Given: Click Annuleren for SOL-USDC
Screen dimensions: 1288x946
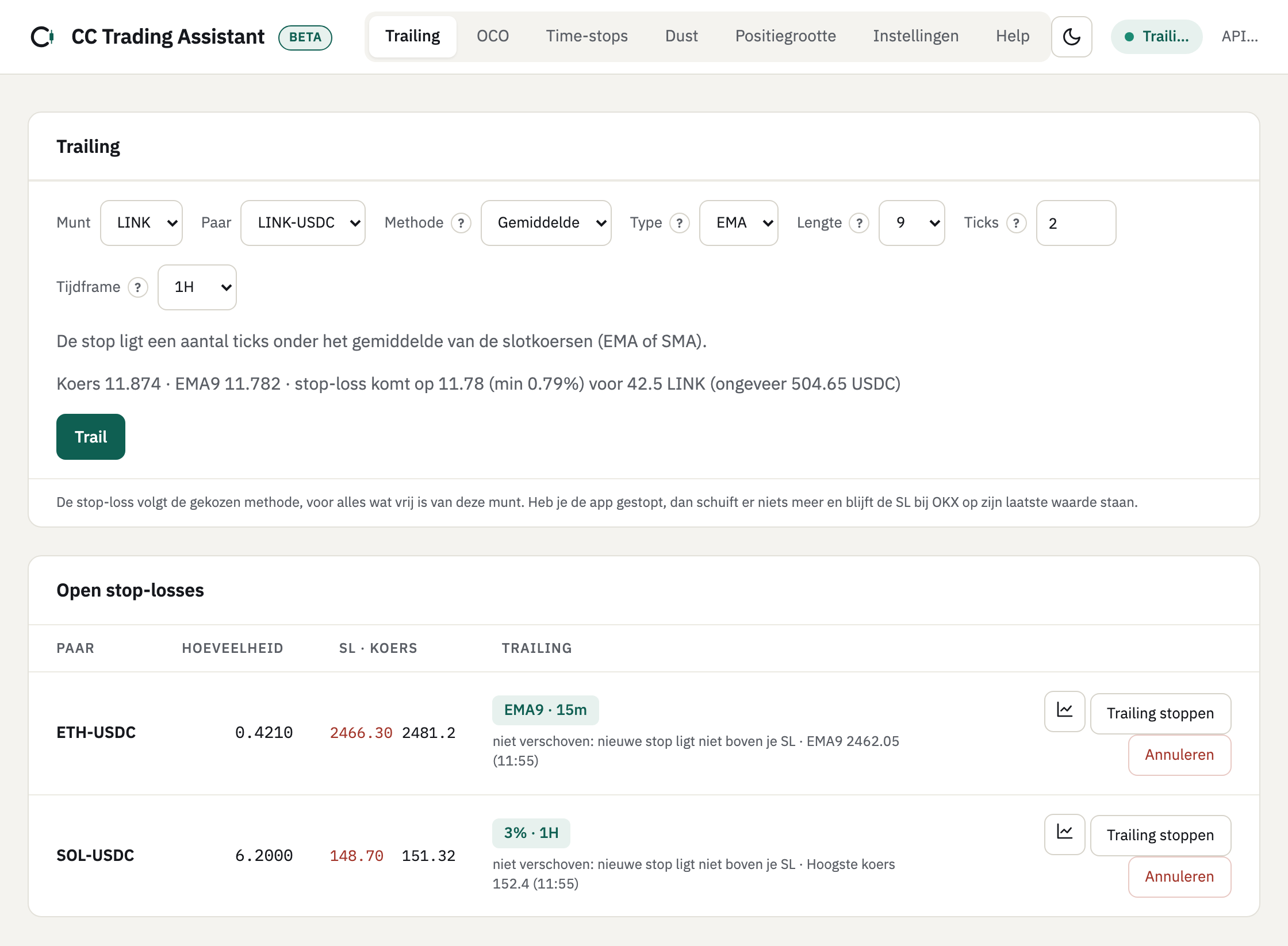Looking at the screenshot, I should [1179, 876].
